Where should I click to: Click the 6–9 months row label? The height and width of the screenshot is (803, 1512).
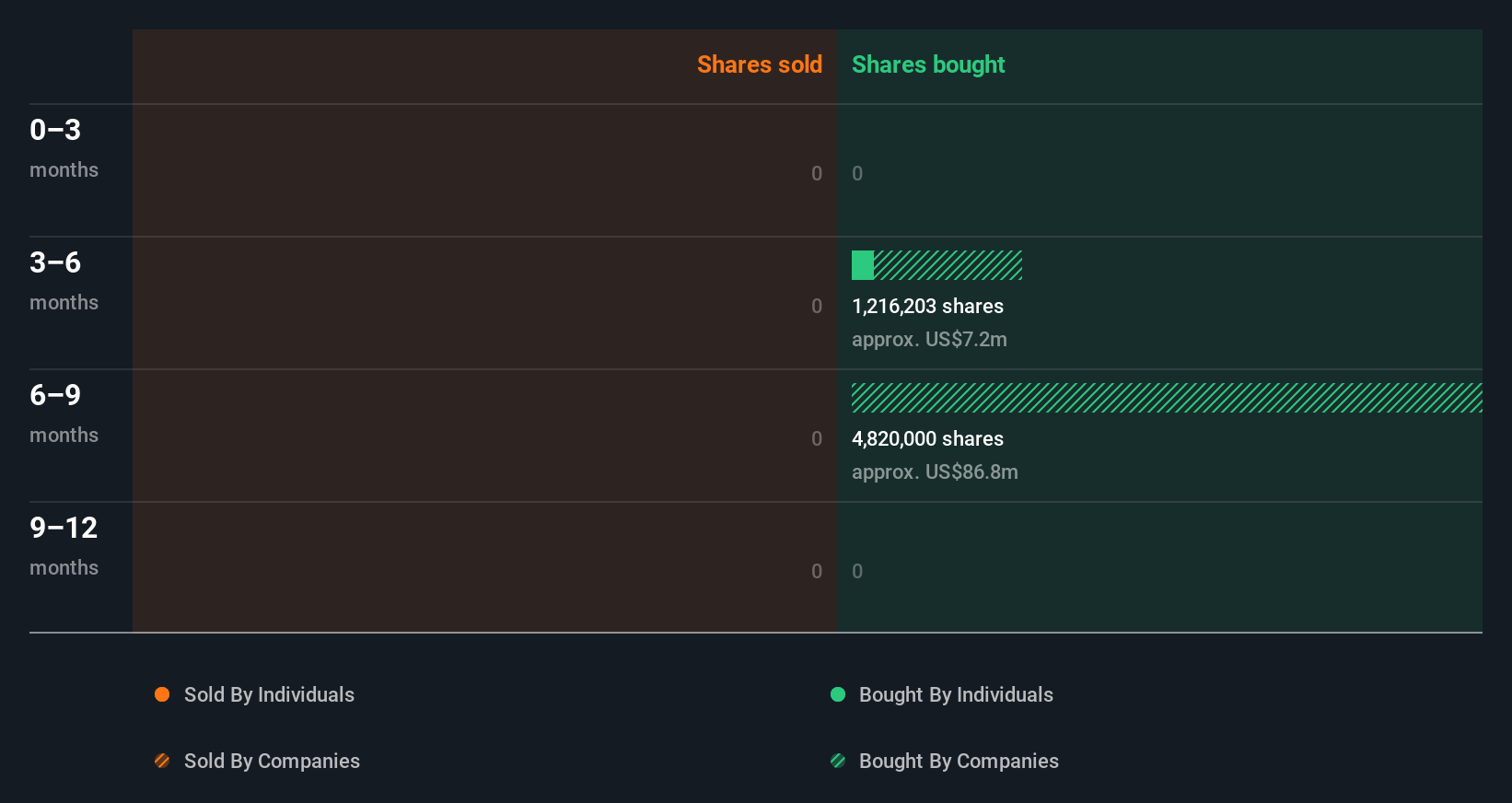(x=64, y=413)
